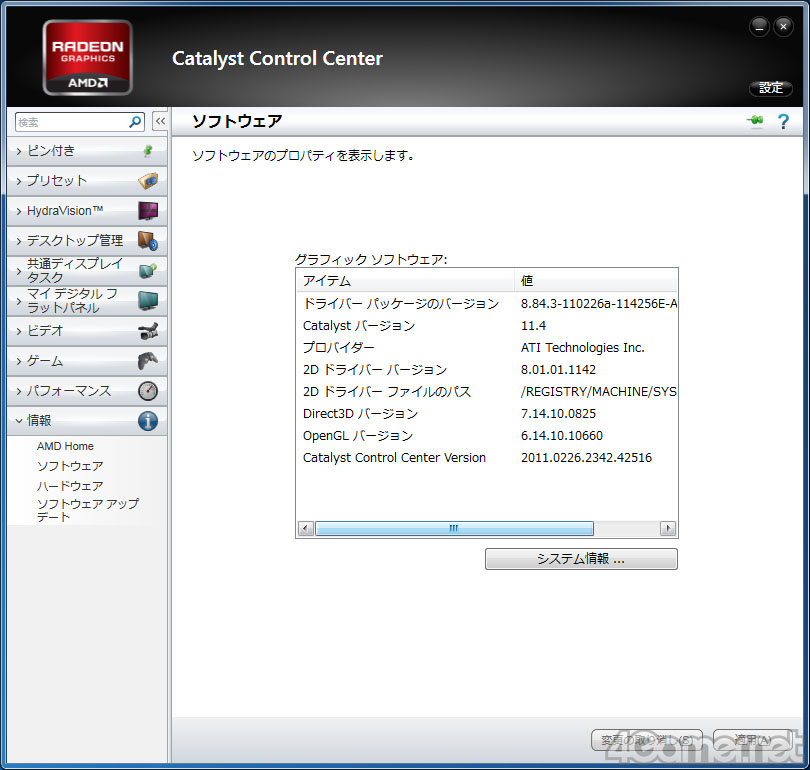Click the システム情報 button

point(581,559)
